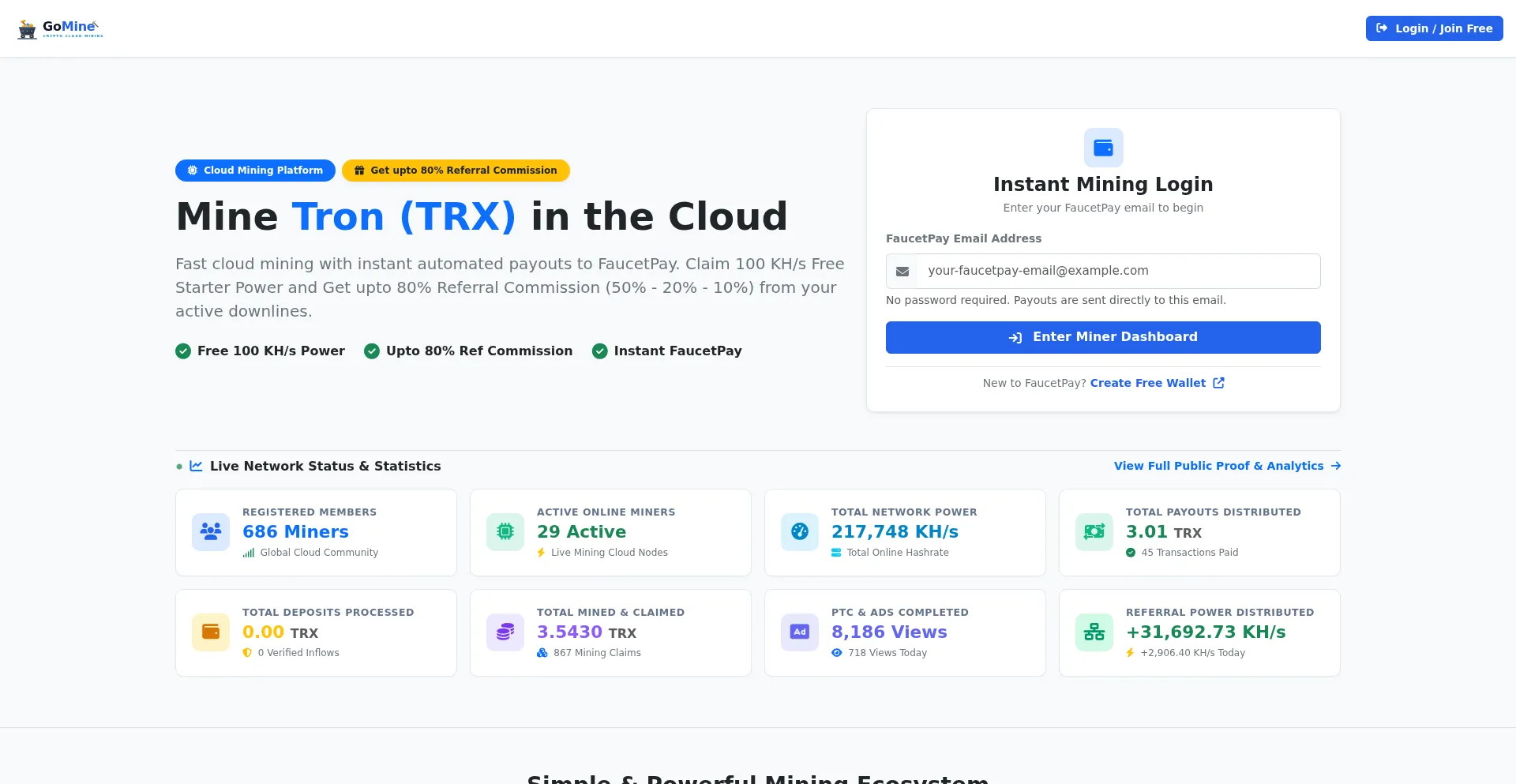Click the "29 Active" value

click(581, 532)
